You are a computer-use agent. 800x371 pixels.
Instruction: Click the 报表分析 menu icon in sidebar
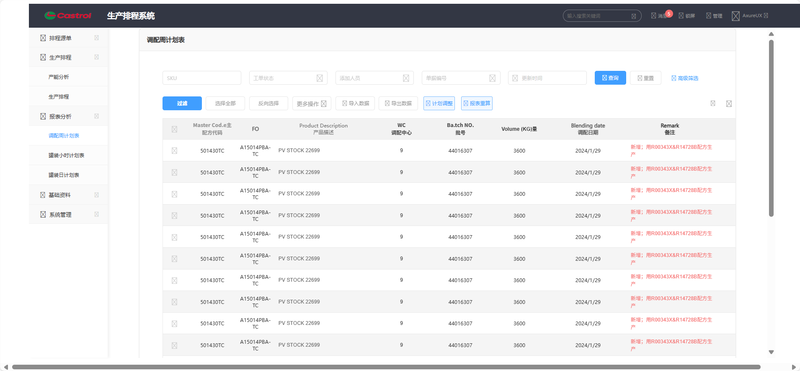pyautogui.click(x=43, y=116)
